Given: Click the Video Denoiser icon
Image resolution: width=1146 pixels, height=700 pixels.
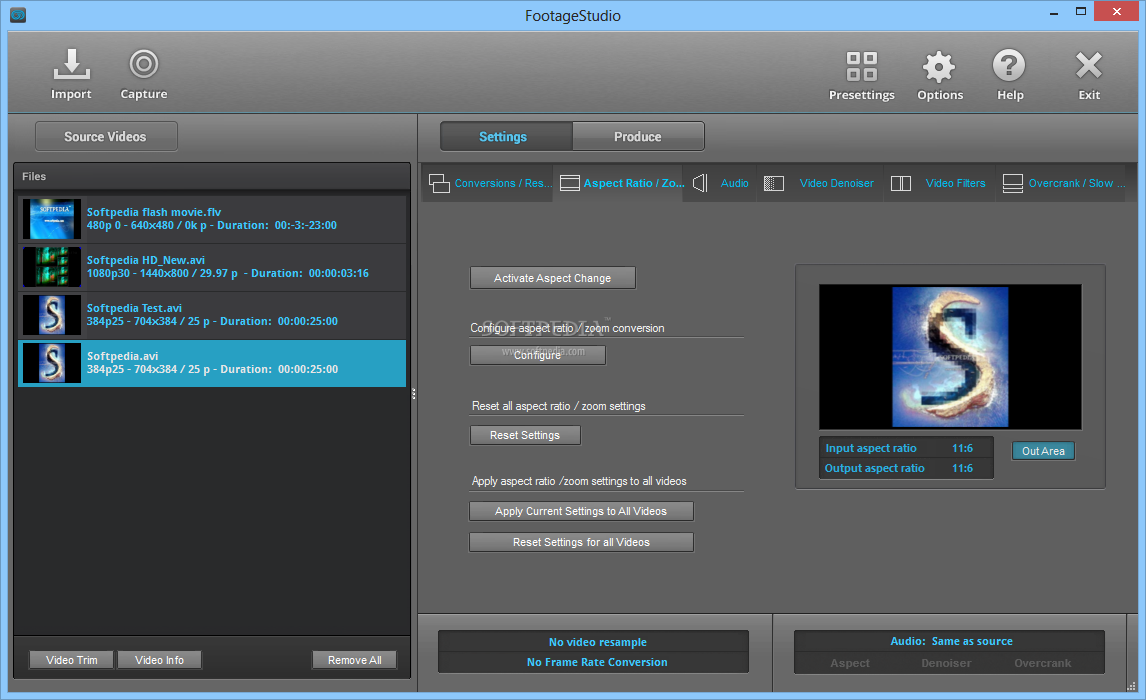Looking at the screenshot, I should [774, 183].
